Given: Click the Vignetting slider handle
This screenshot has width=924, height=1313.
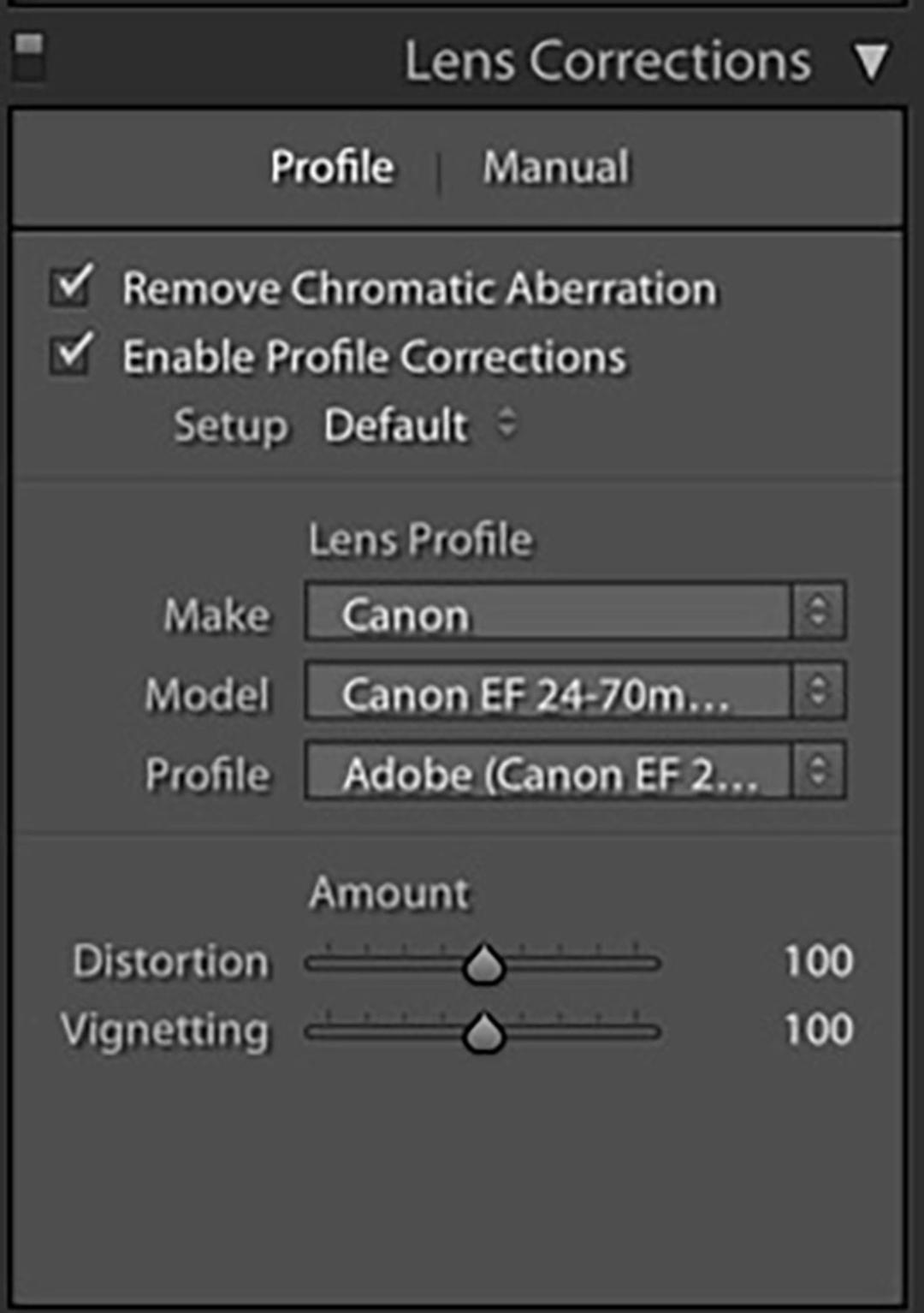Looking at the screenshot, I should [484, 1032].
